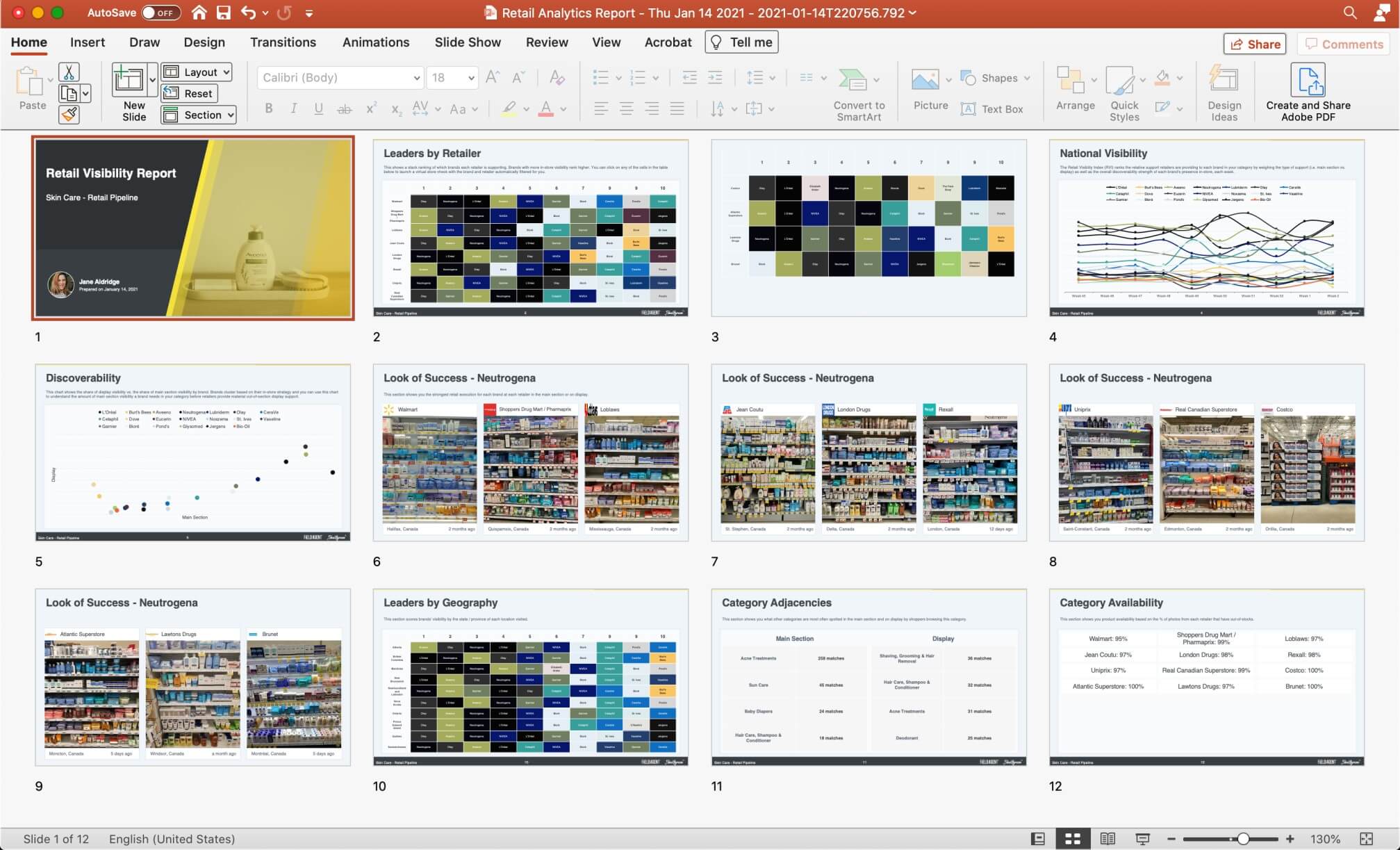
Task: Cut selection with scissors icon
Action: [69, 72]
